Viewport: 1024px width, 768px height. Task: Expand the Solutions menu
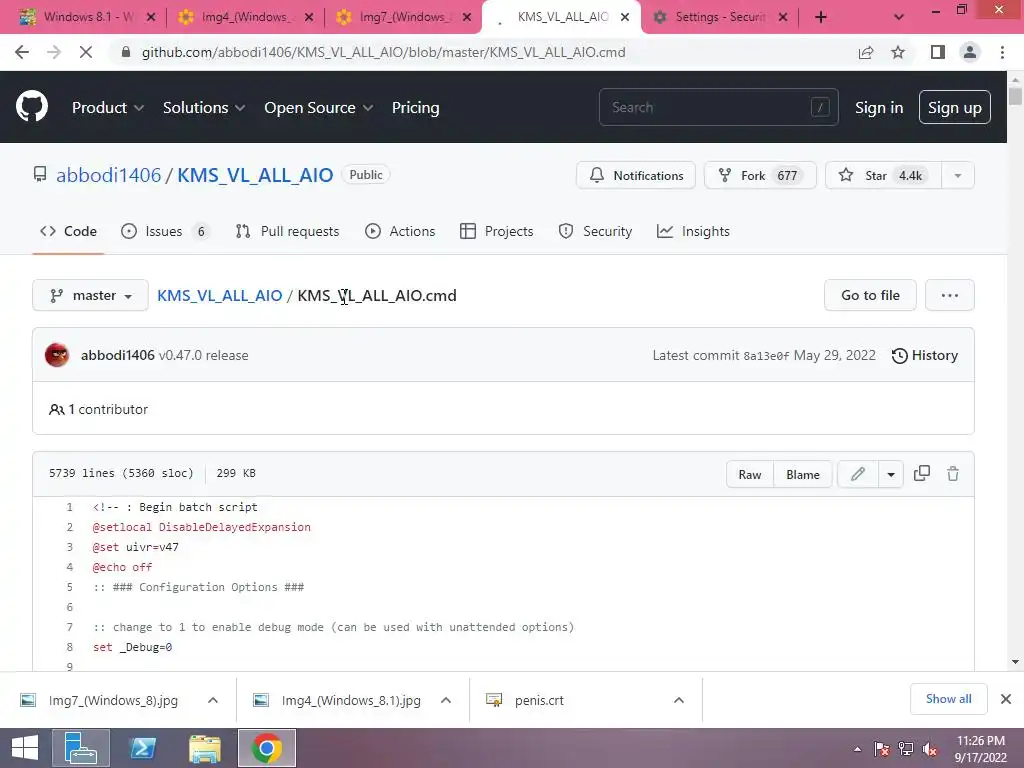204,108
